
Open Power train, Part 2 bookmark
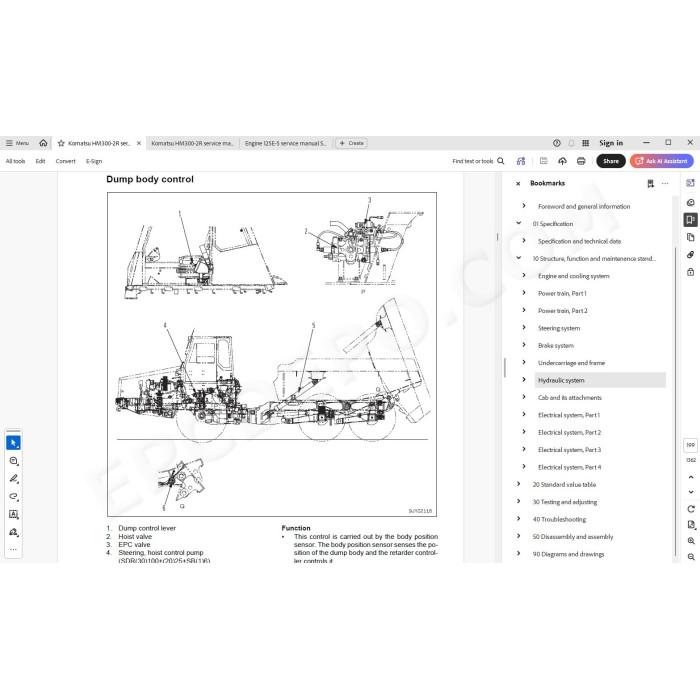pyautogui.click(x=562, y=311)
